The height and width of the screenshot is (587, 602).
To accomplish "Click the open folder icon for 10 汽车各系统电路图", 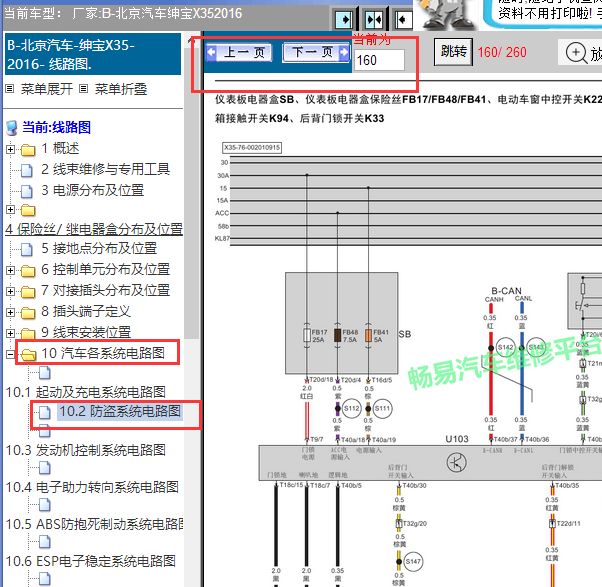I will coord(28,354).
